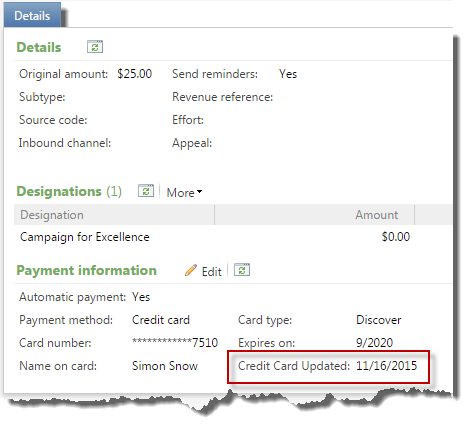
Task: Click the green Details section heading
Action: point(39,47)
